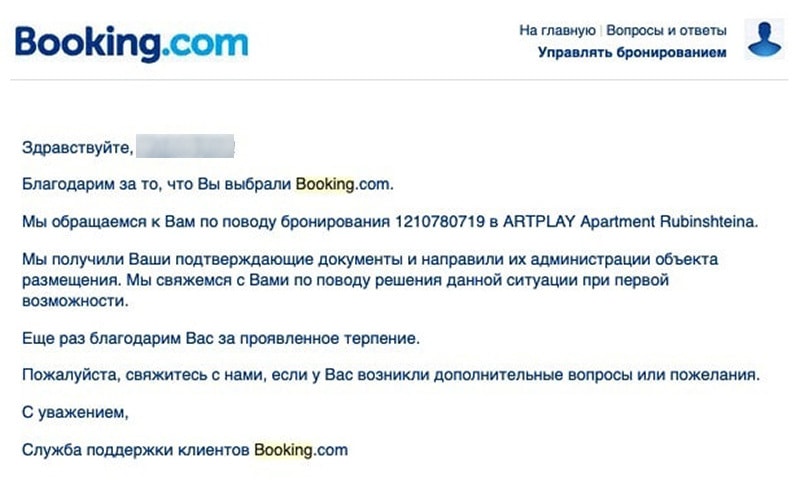Click the Booking.com logo

pos(131,43)
